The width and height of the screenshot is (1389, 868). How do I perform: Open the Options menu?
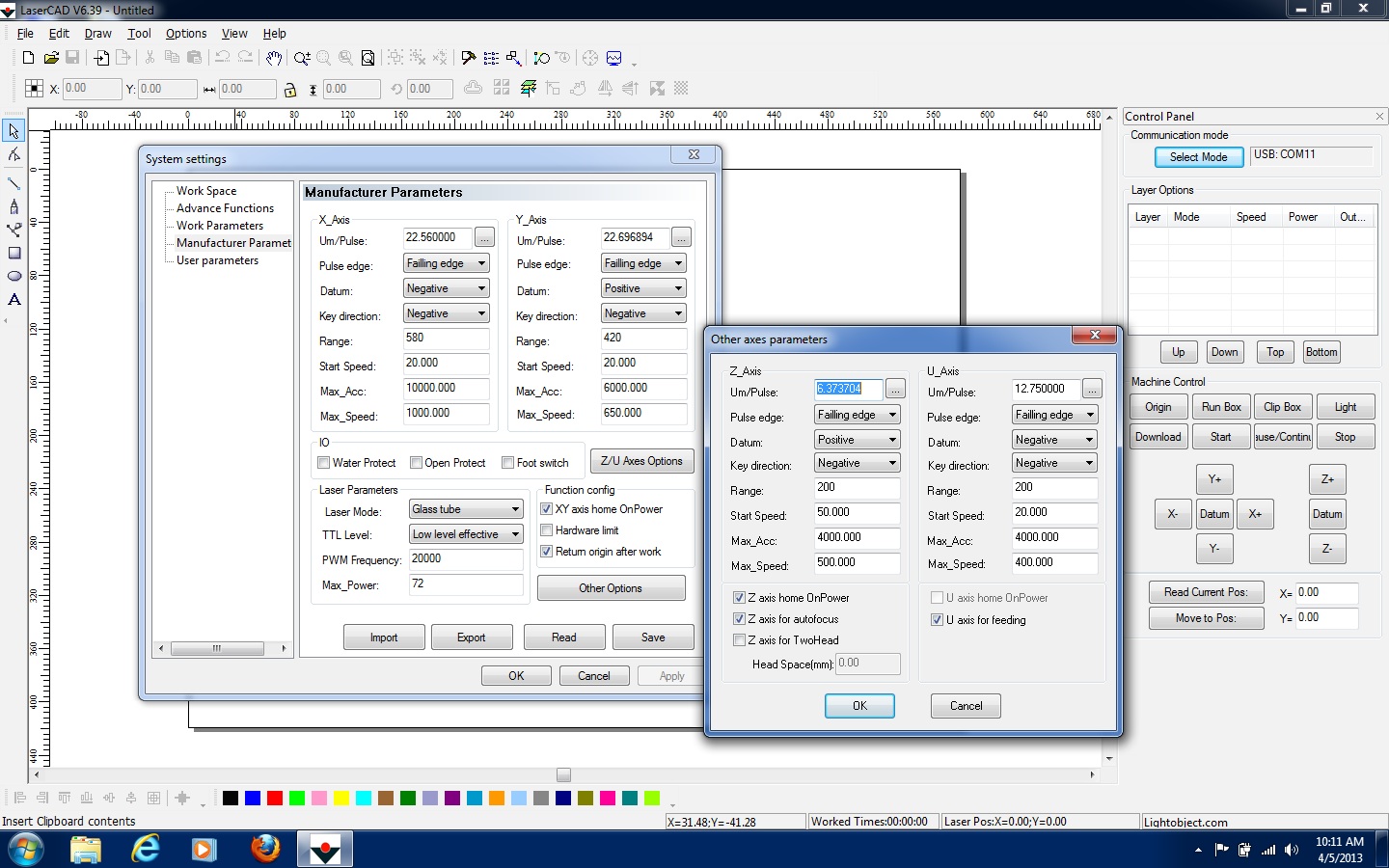coord(186,34)
